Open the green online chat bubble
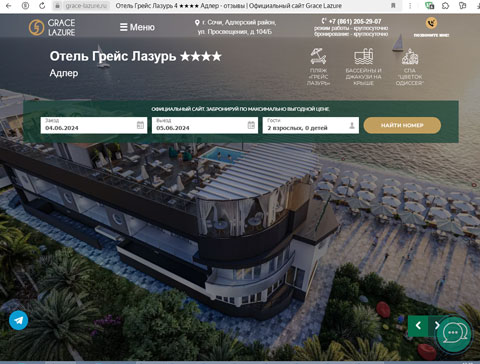Image resolution: width=480 pixels, height=364 pixels. pyautogui.click(x=453, y=333)
